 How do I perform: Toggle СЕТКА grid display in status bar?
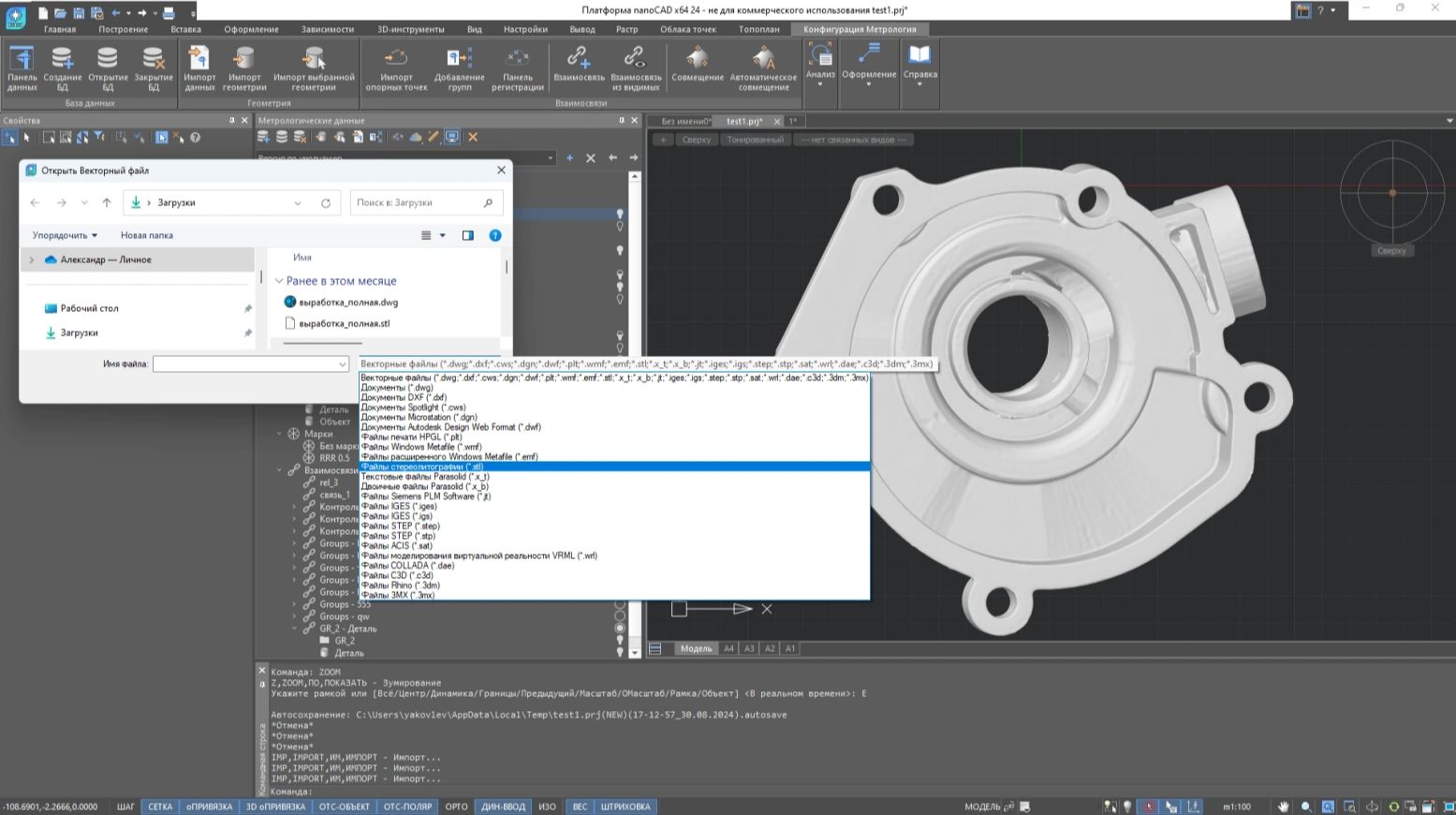tap(160, 807)
